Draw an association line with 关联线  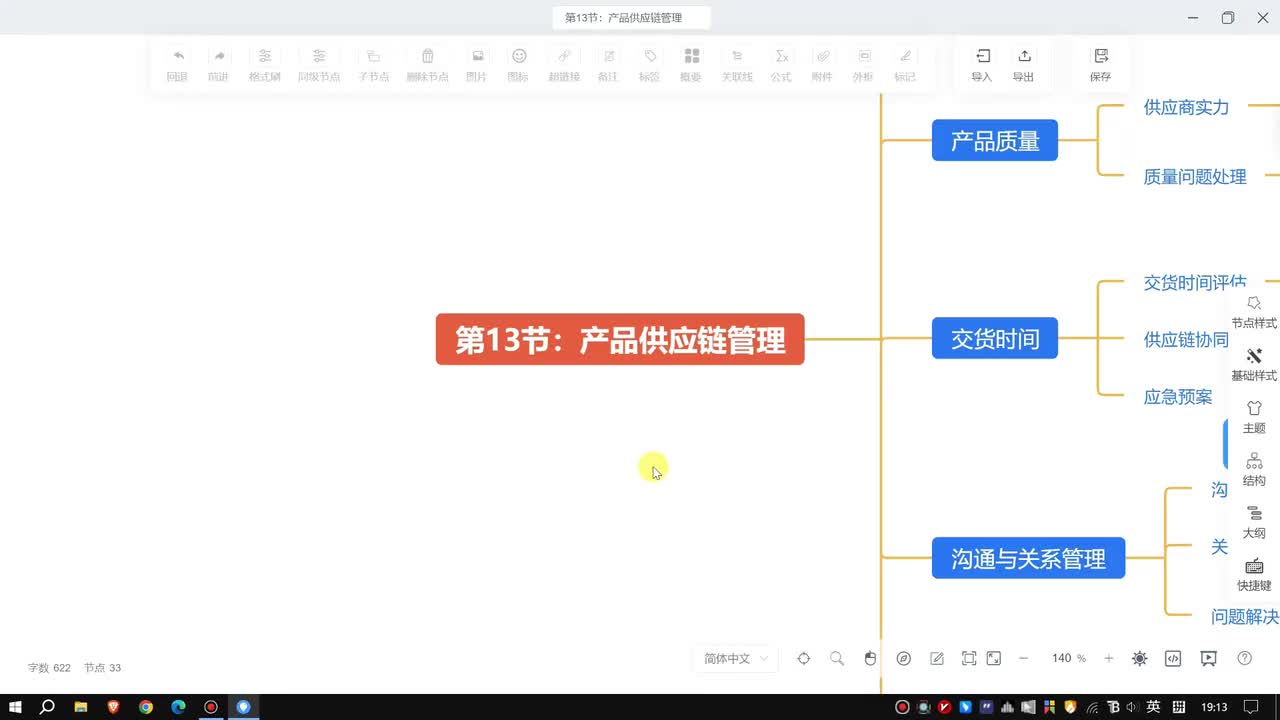[737, 64]
